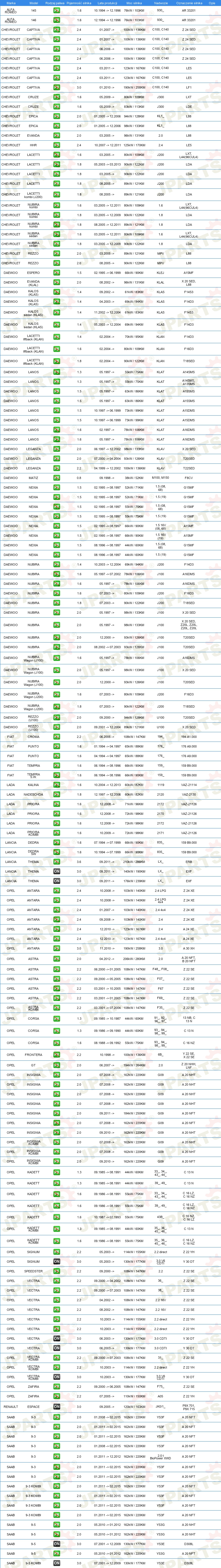
Task: Click engine code VAZ-2130 cell
Action: pyautogui.click(x=189, y=794)
